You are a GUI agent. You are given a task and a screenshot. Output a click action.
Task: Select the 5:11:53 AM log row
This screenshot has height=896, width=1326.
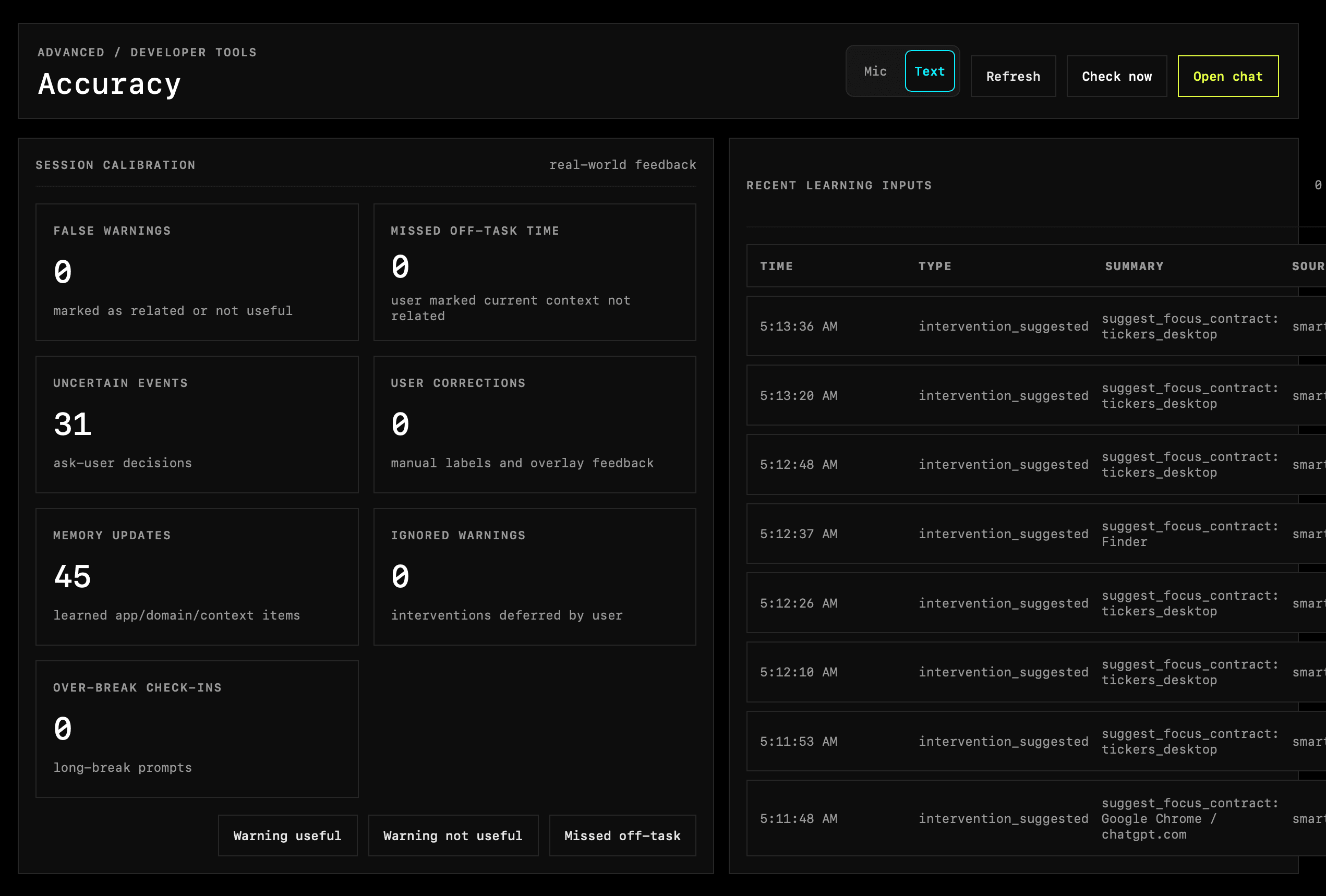1036,742
